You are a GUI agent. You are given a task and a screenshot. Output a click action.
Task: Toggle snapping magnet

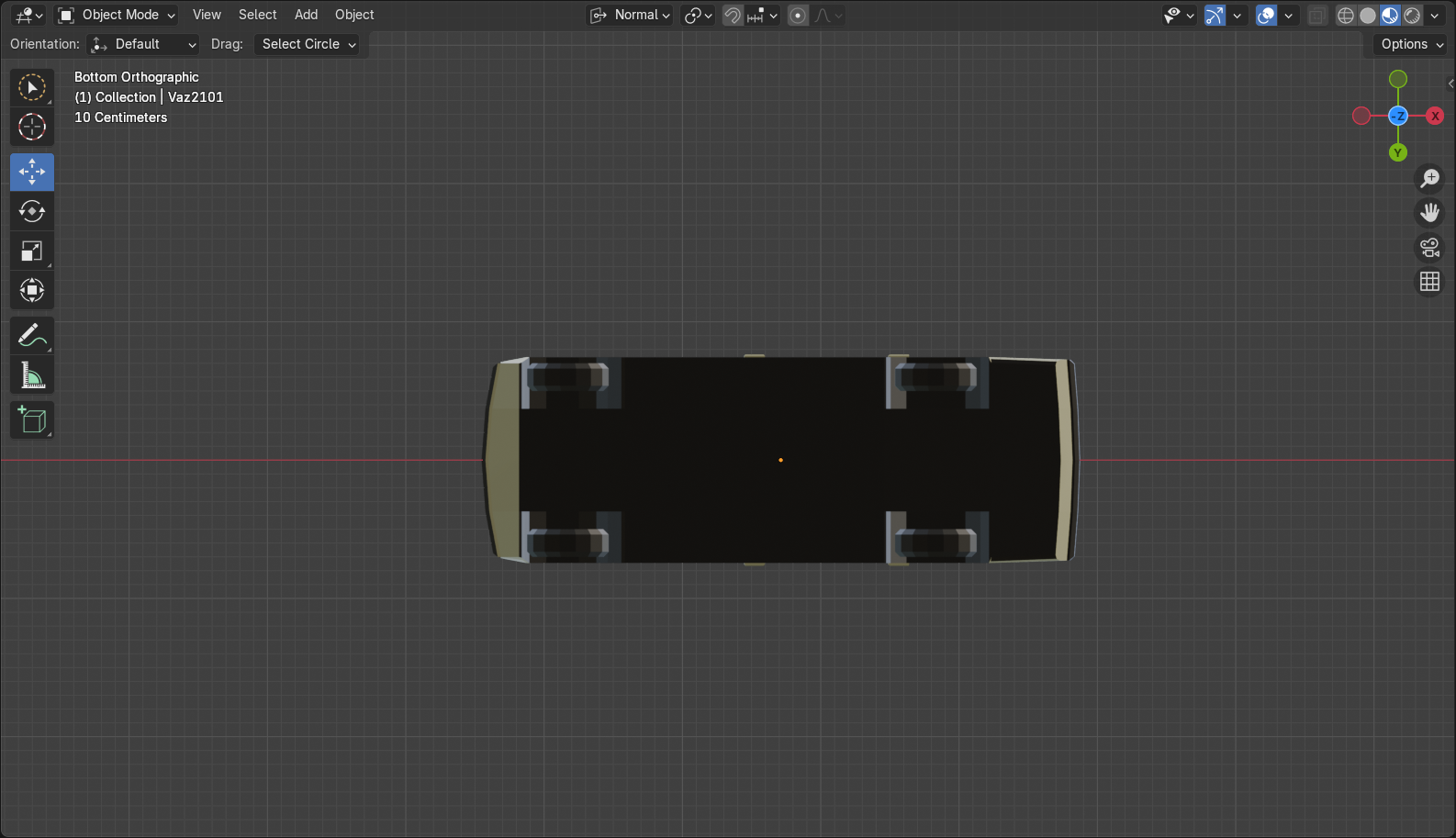(733, 15)
